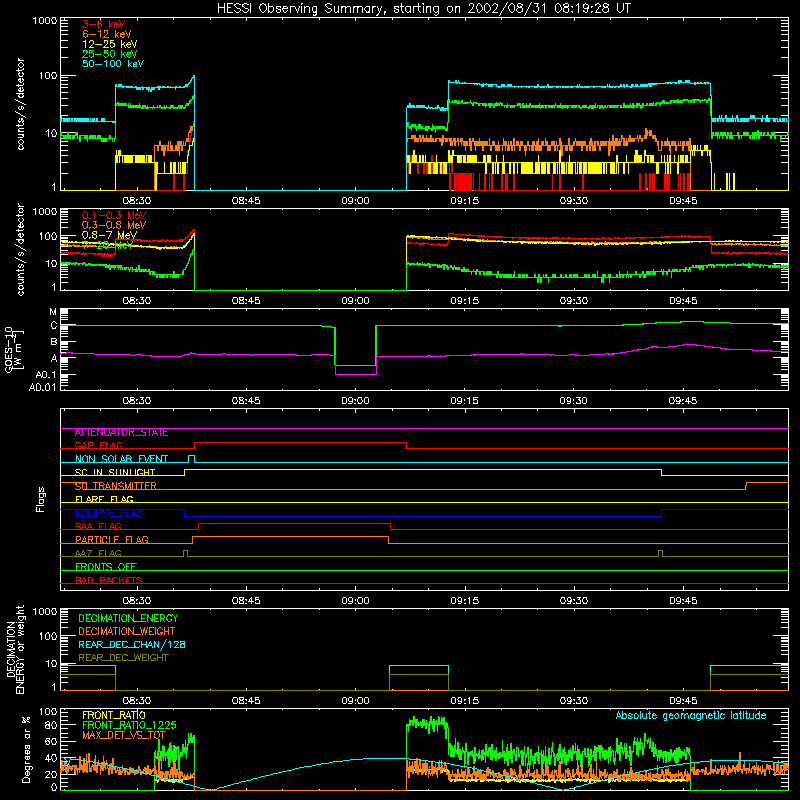The width and height of the screenshot is (800, 800).
Task: Click the DECIMATION ENERGY or weight axis title
Action: click(x=15, y=649)
